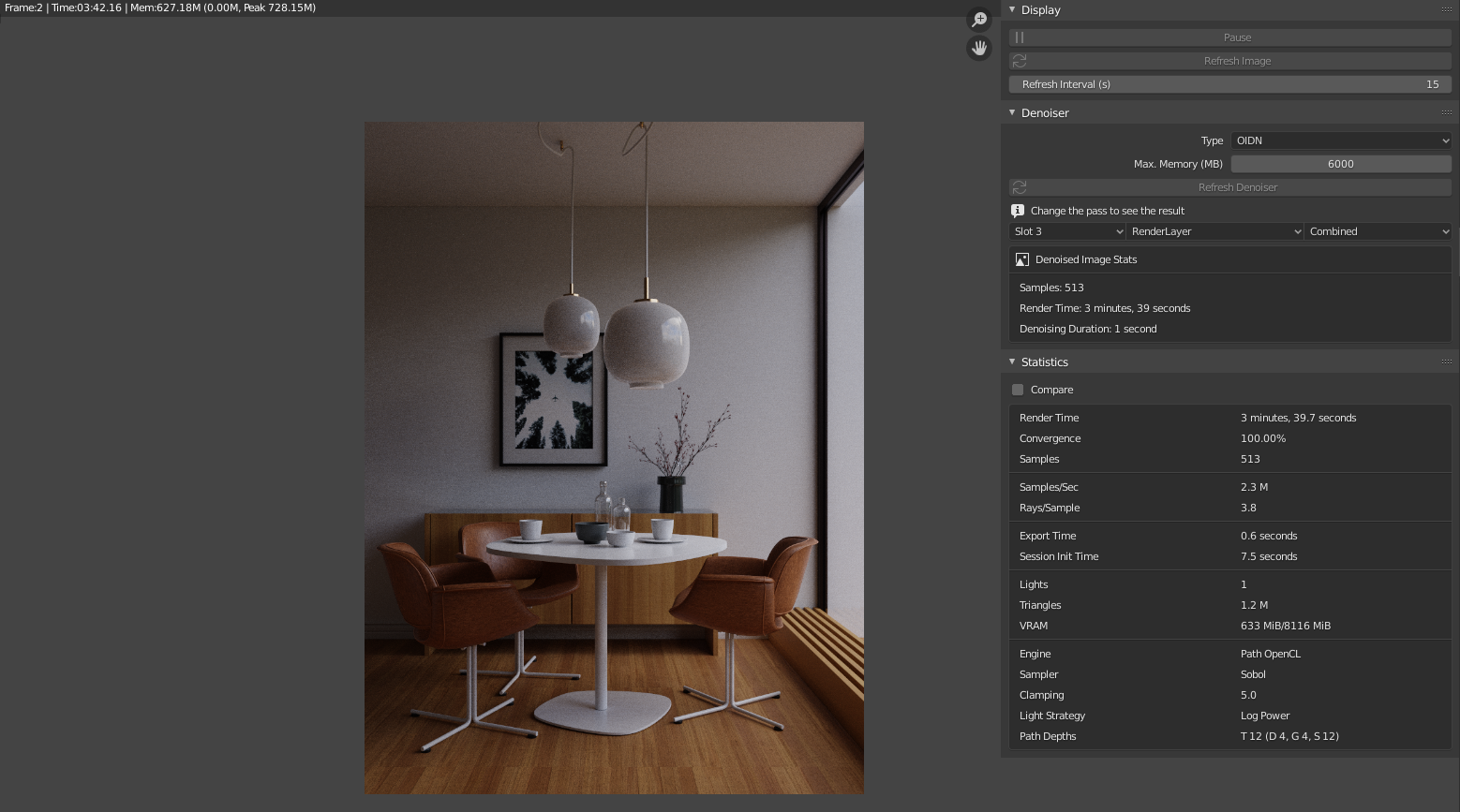Select the hand pan view icon
Viewport: 1460px width, 812px height.
(x=979, y=48)
